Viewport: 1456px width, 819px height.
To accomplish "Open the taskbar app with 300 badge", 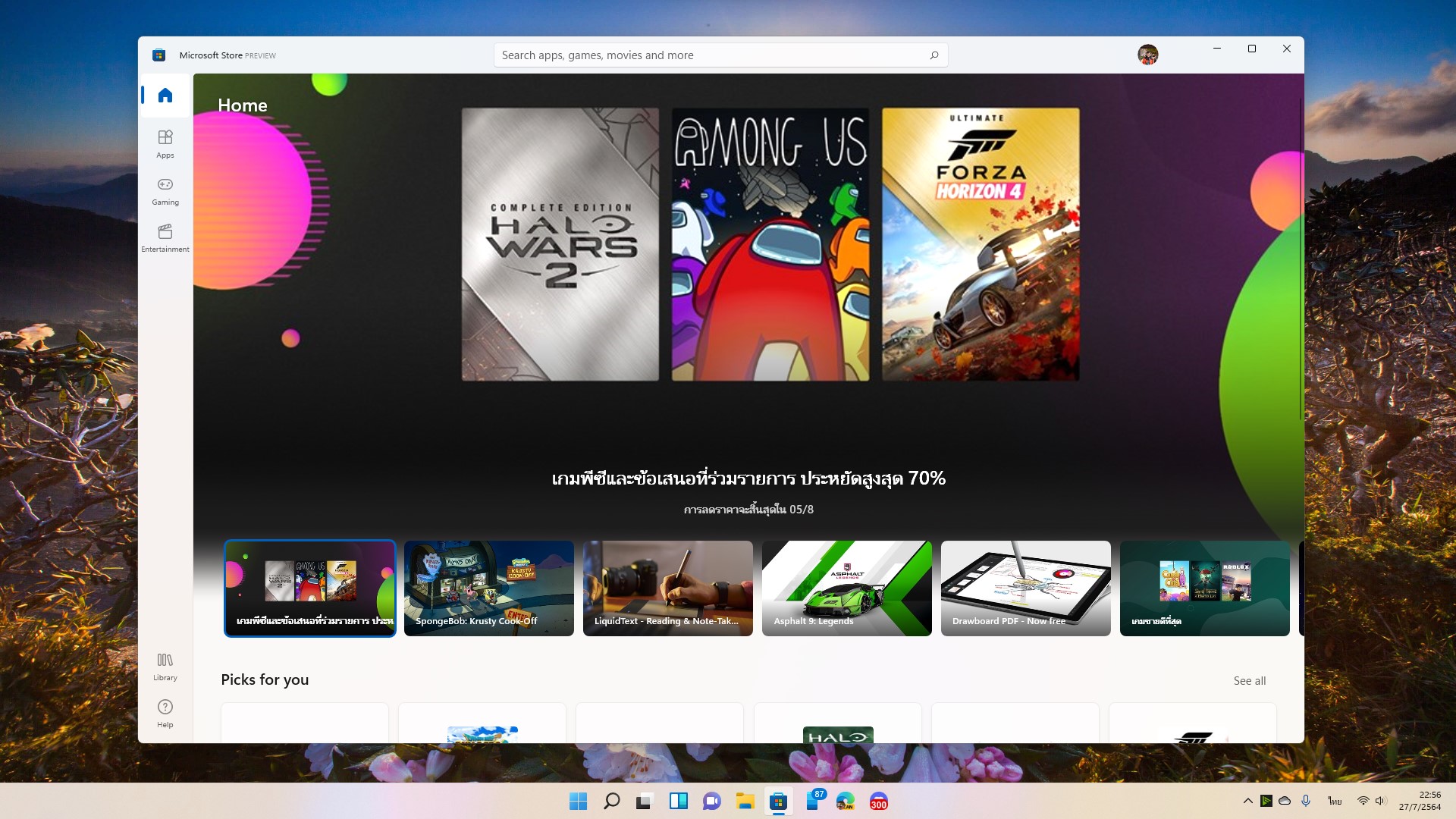I will [x=878, y=802].
